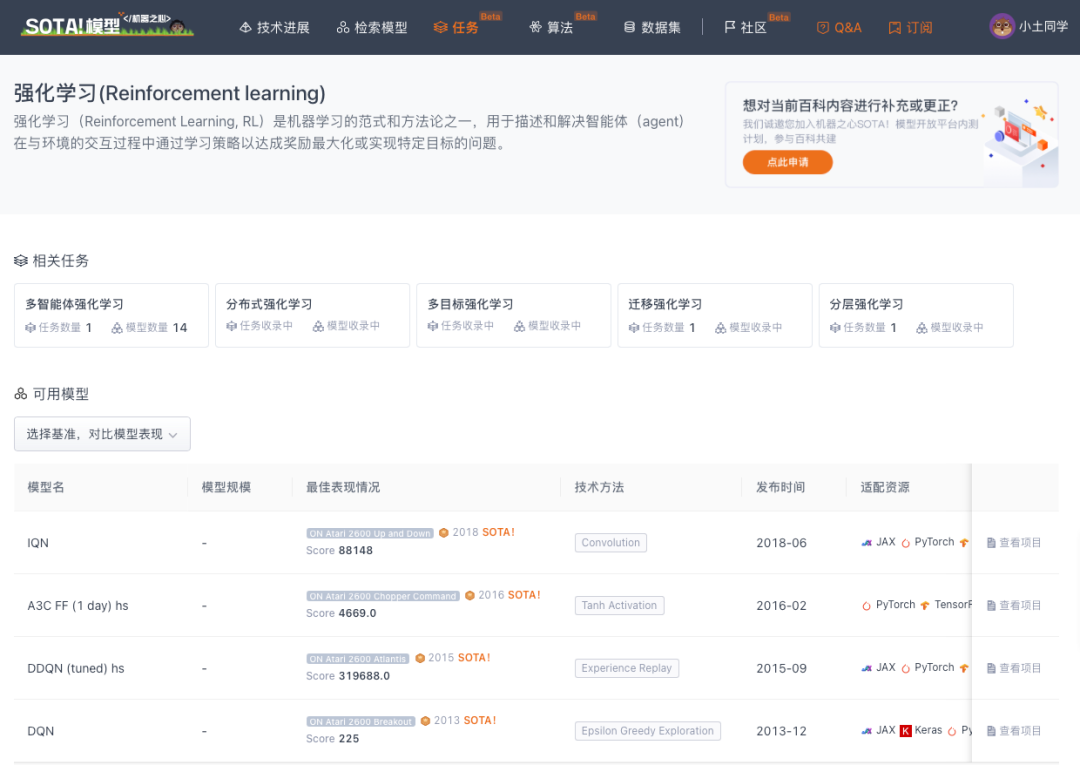Click the 相关任务 section layers icon

pos(21,261)
